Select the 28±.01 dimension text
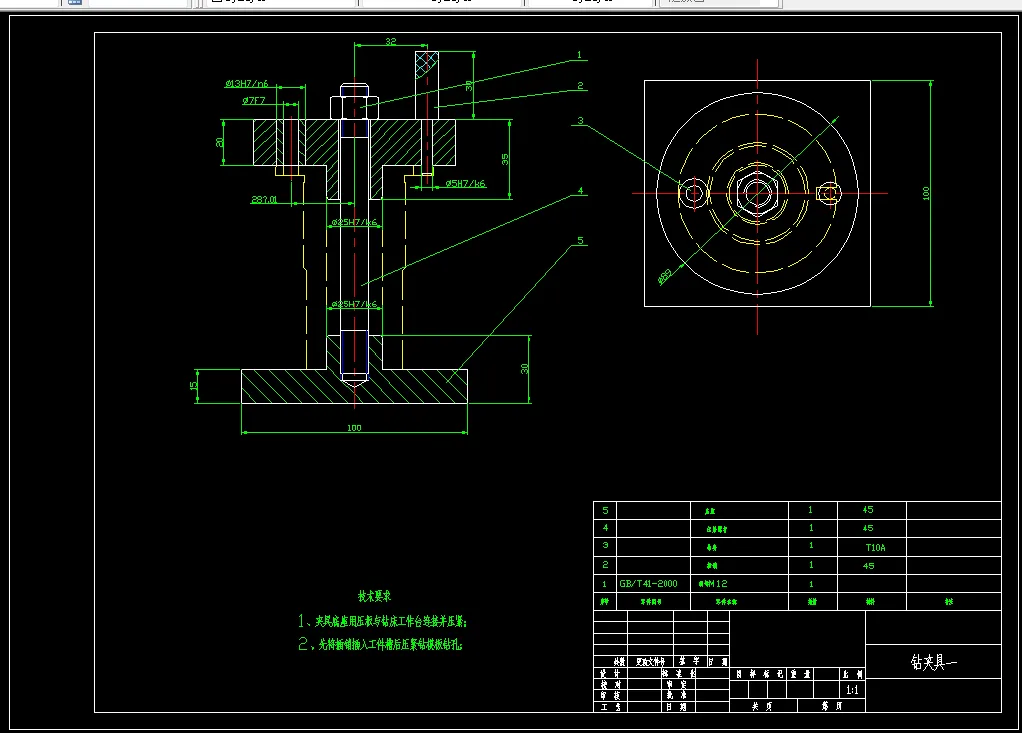This screenshot has width=1022, height=733. tap(264, 199)
